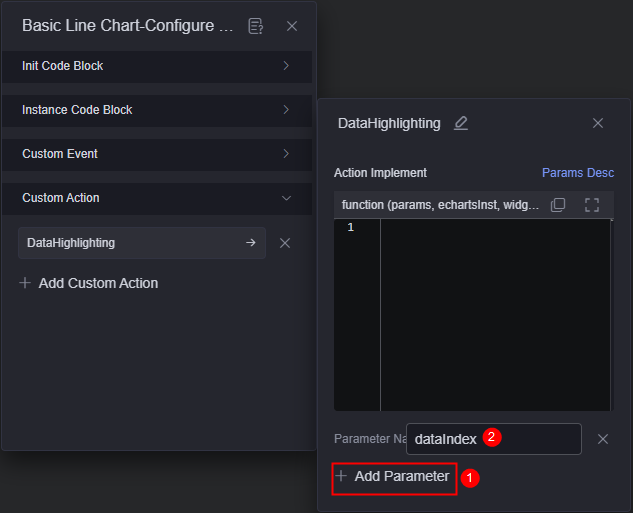Click the pencil icon to rename DataHighlighting
Image resolution: width=633 pixels, height=513 pixels.
pyautogui.click(x=461, y=123)
